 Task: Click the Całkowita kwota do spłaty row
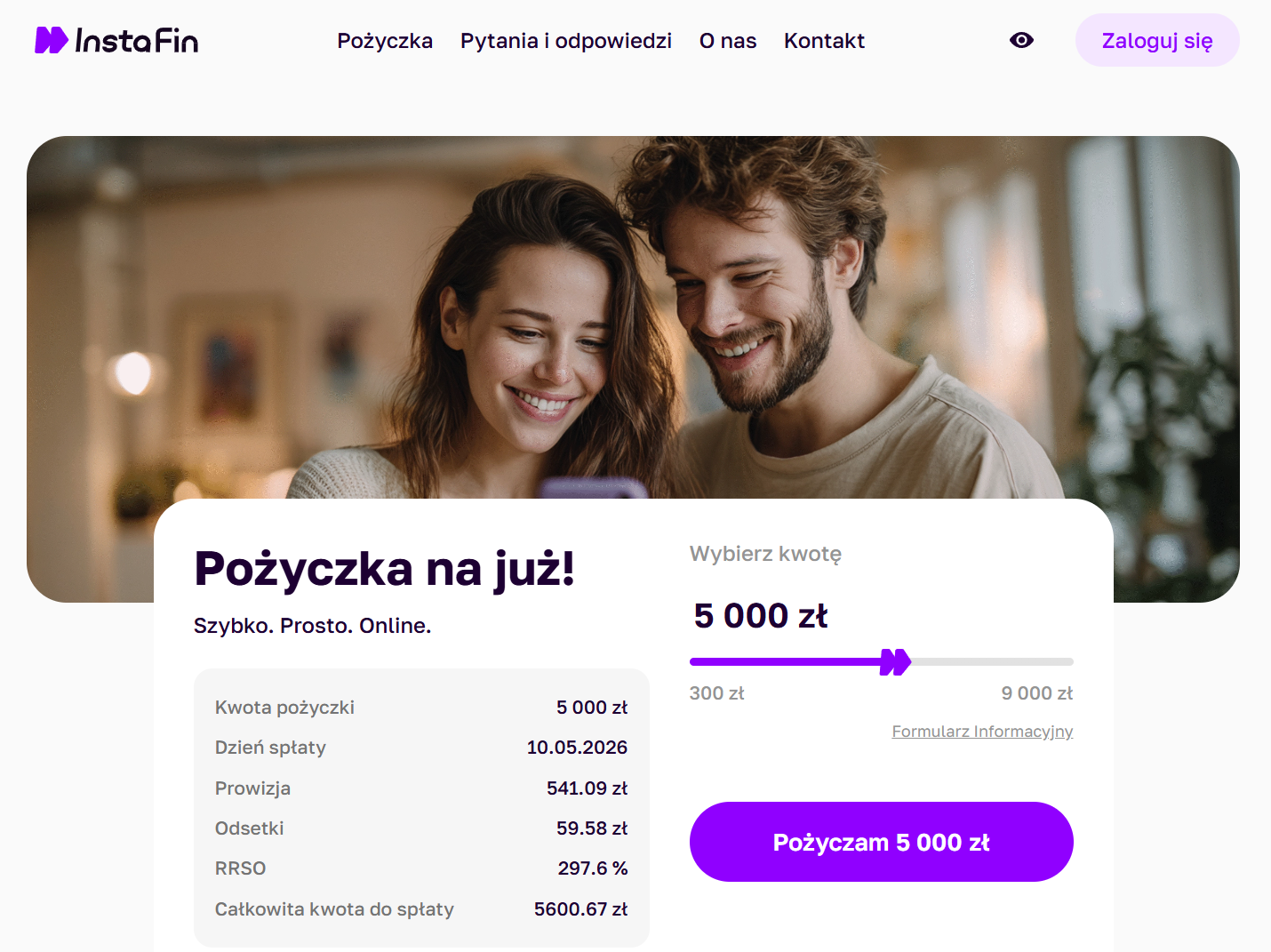coord(420,909)
